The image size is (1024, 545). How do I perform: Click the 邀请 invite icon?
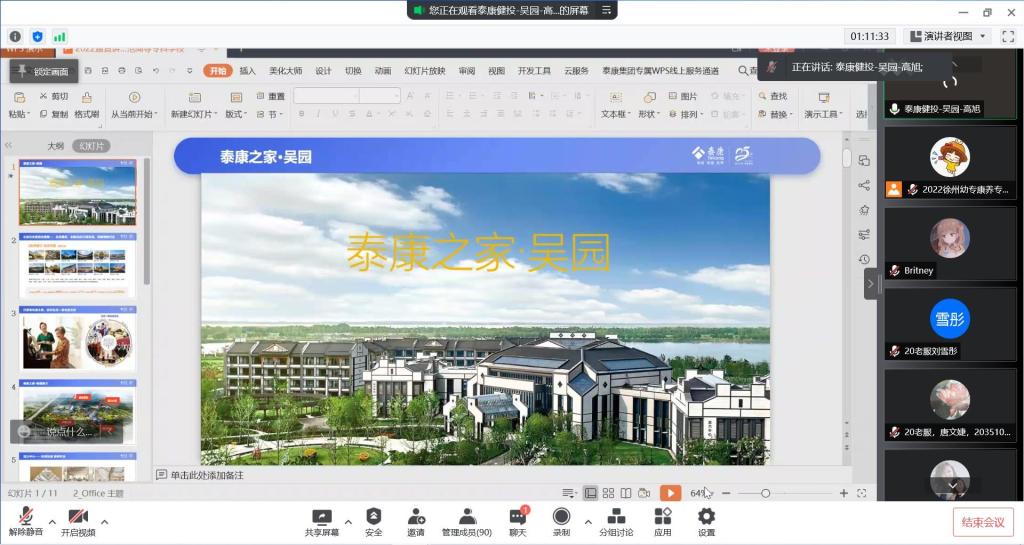[x=416, y=521]
